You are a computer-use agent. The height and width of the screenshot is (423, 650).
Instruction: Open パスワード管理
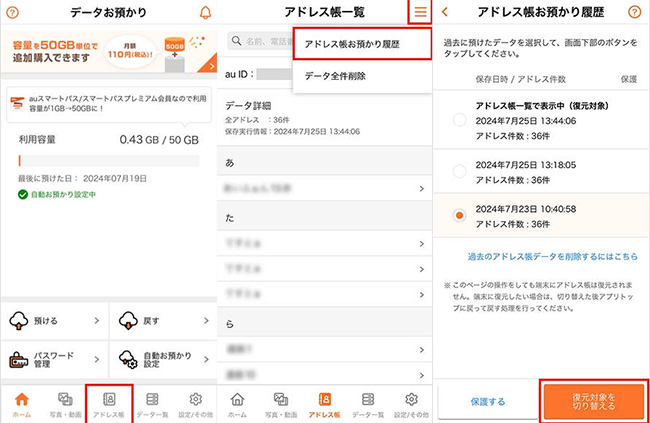[x=55, y=360]
